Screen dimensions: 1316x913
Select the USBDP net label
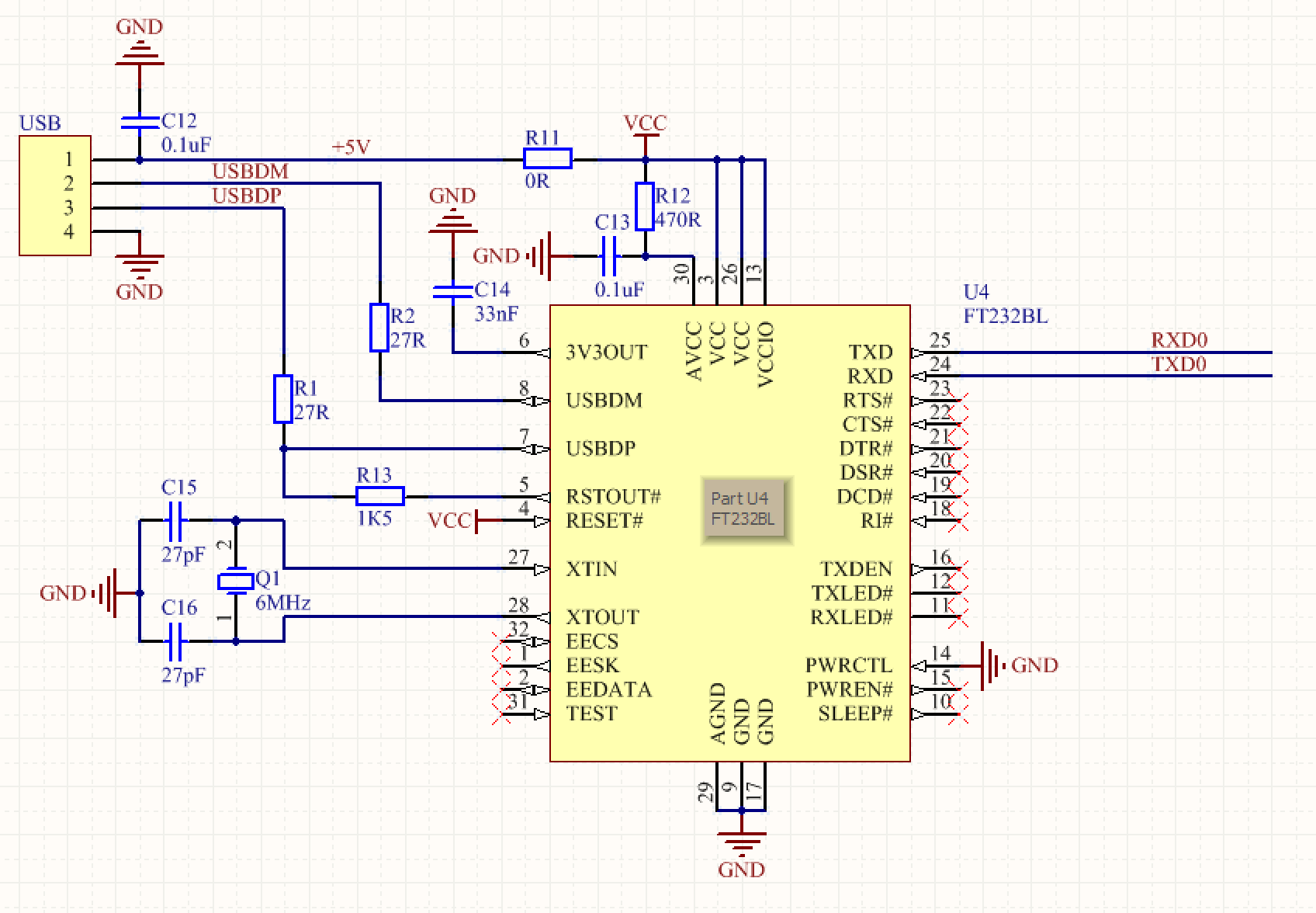(247, 195)
